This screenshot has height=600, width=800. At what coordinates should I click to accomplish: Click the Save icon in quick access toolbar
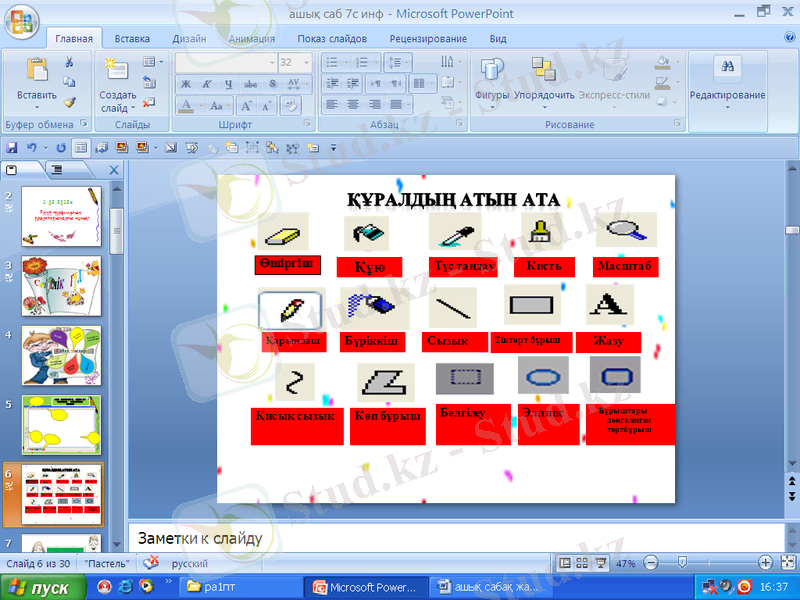point(12,147)
